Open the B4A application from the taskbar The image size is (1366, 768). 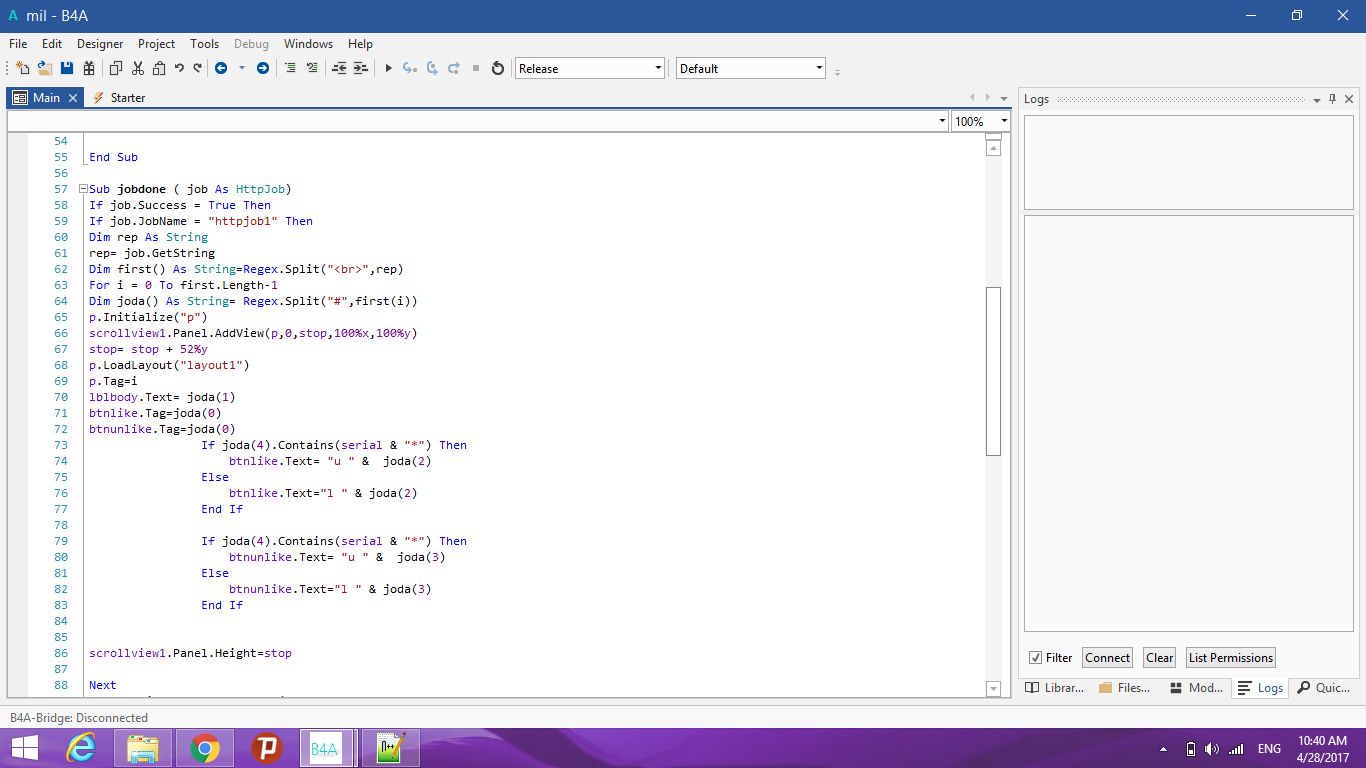pos(327,747)
